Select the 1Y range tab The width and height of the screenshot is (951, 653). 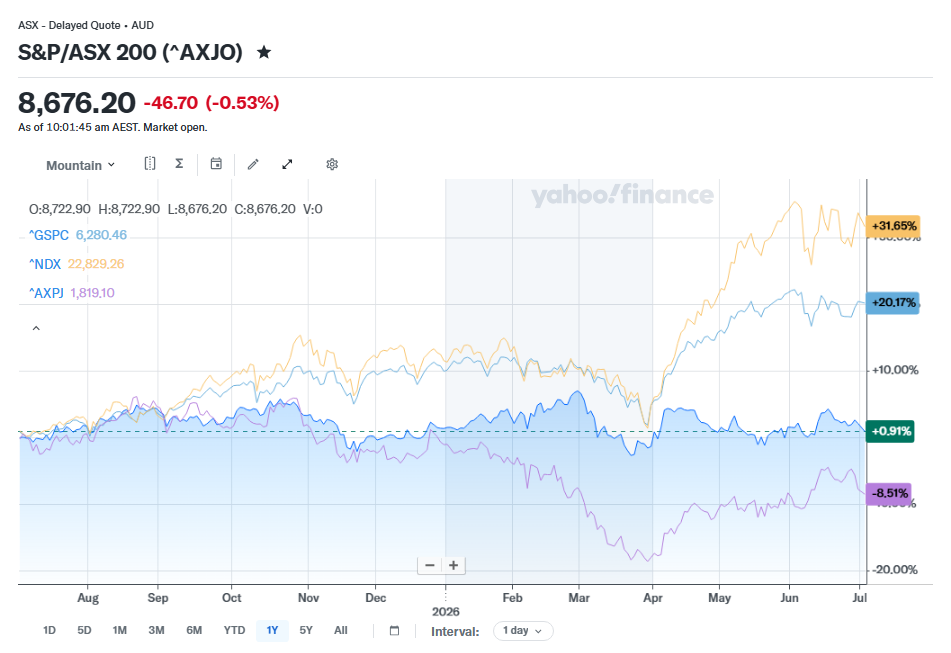272,631
